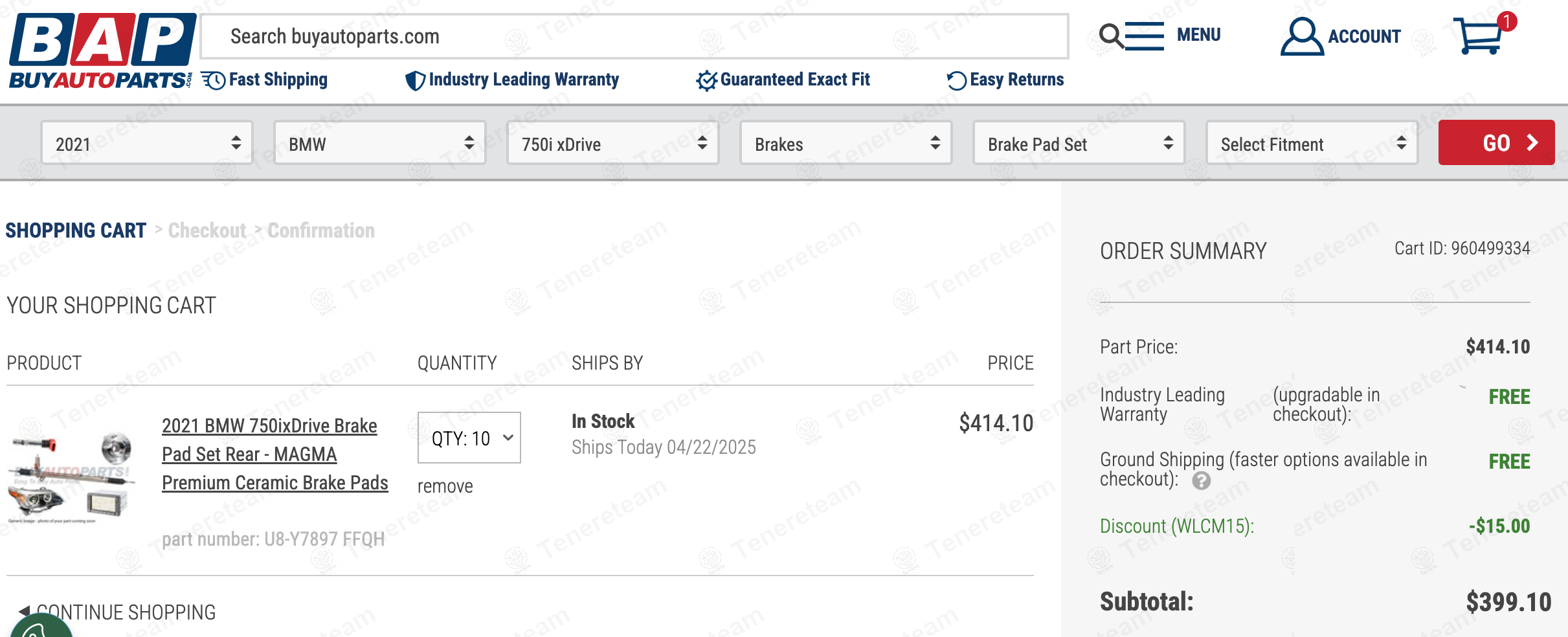Go to Checkout breadcrumb step

coord(207,230)
